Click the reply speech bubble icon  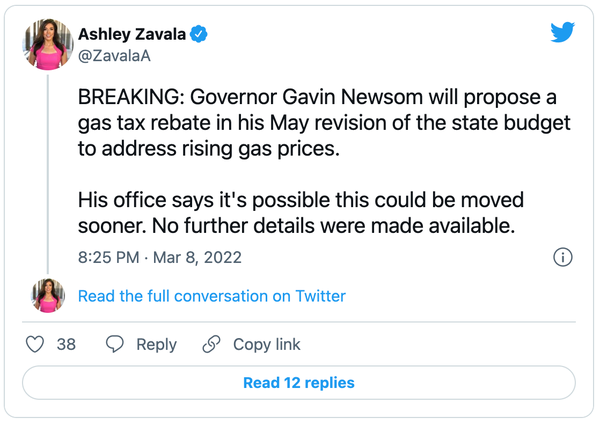click(x=115, y=344)
